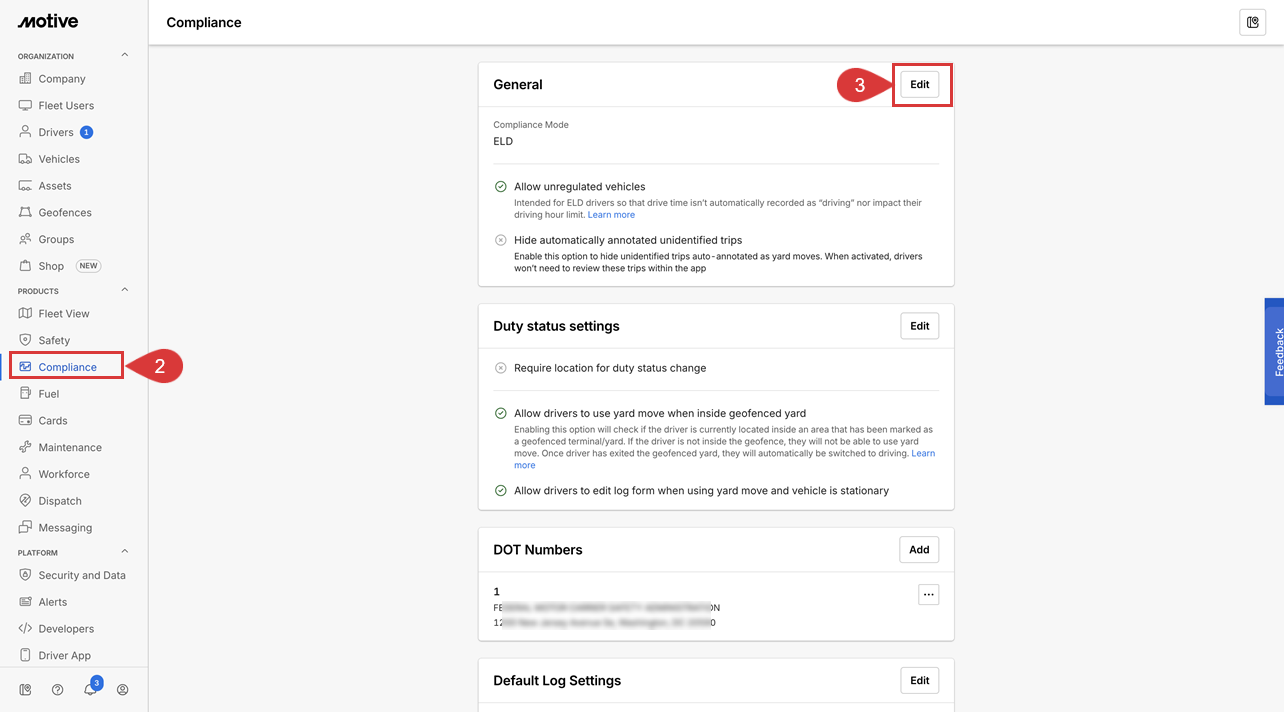Screen dimensions: 1284x712
Task: Open the DOT number three-dots menu
Action: point(928,595)
